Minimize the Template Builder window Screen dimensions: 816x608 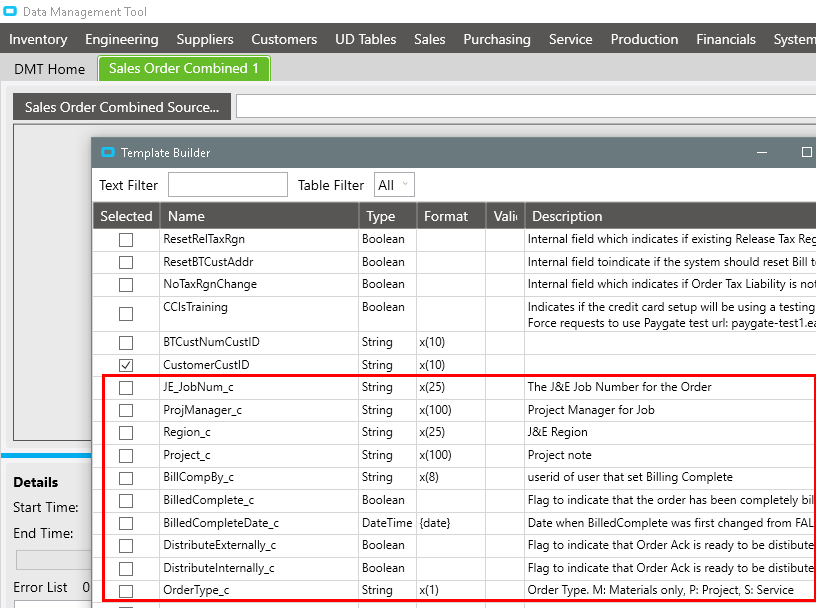[x=762, y=153]
